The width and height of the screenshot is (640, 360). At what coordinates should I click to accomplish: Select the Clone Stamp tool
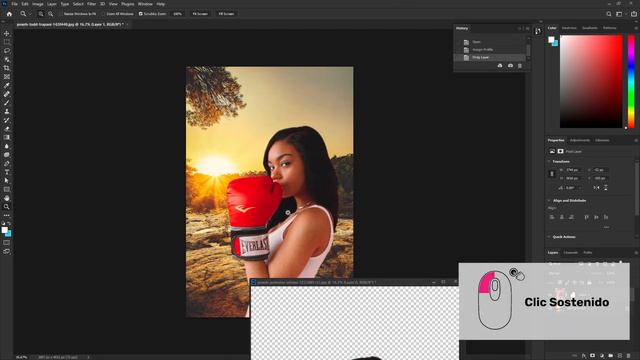(x=7, y=111)
